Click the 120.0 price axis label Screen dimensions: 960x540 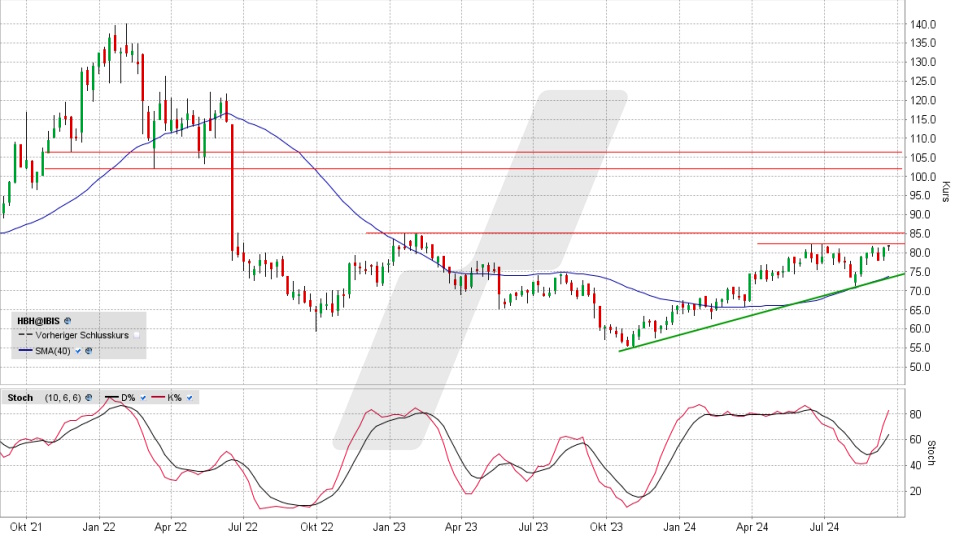pyautogui.click(x=923, y=100)
